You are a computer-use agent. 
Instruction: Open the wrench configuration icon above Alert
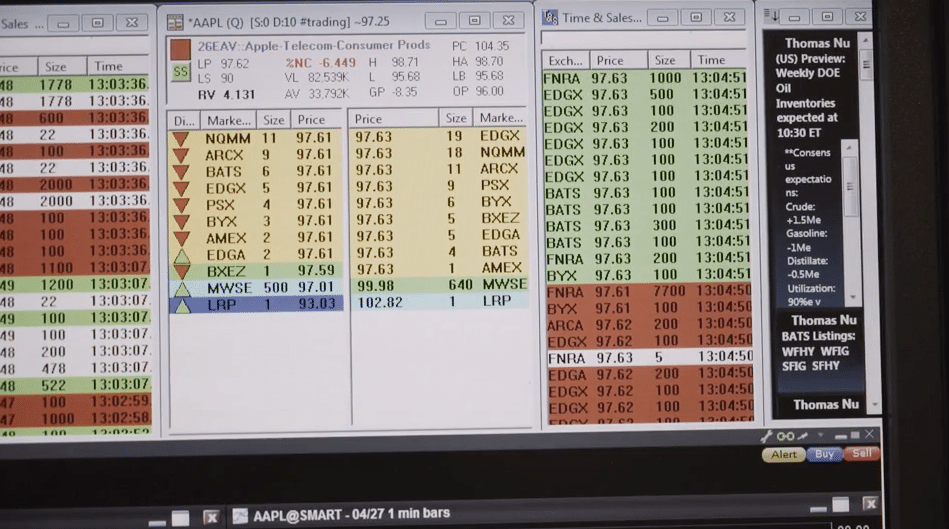pyautogui.click(x=767, y=436)
